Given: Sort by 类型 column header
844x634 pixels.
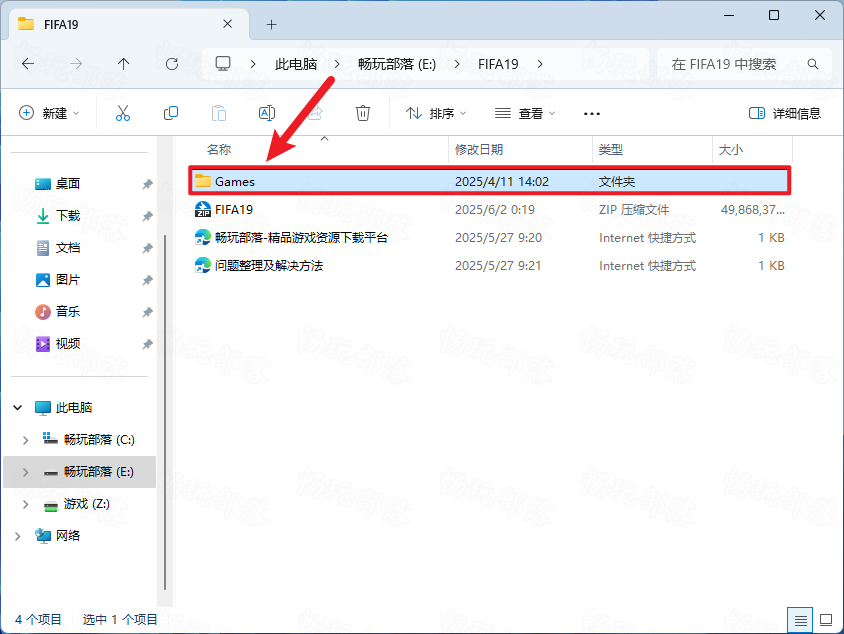Looking at the screenshot, I should click(x=611, y=149).
